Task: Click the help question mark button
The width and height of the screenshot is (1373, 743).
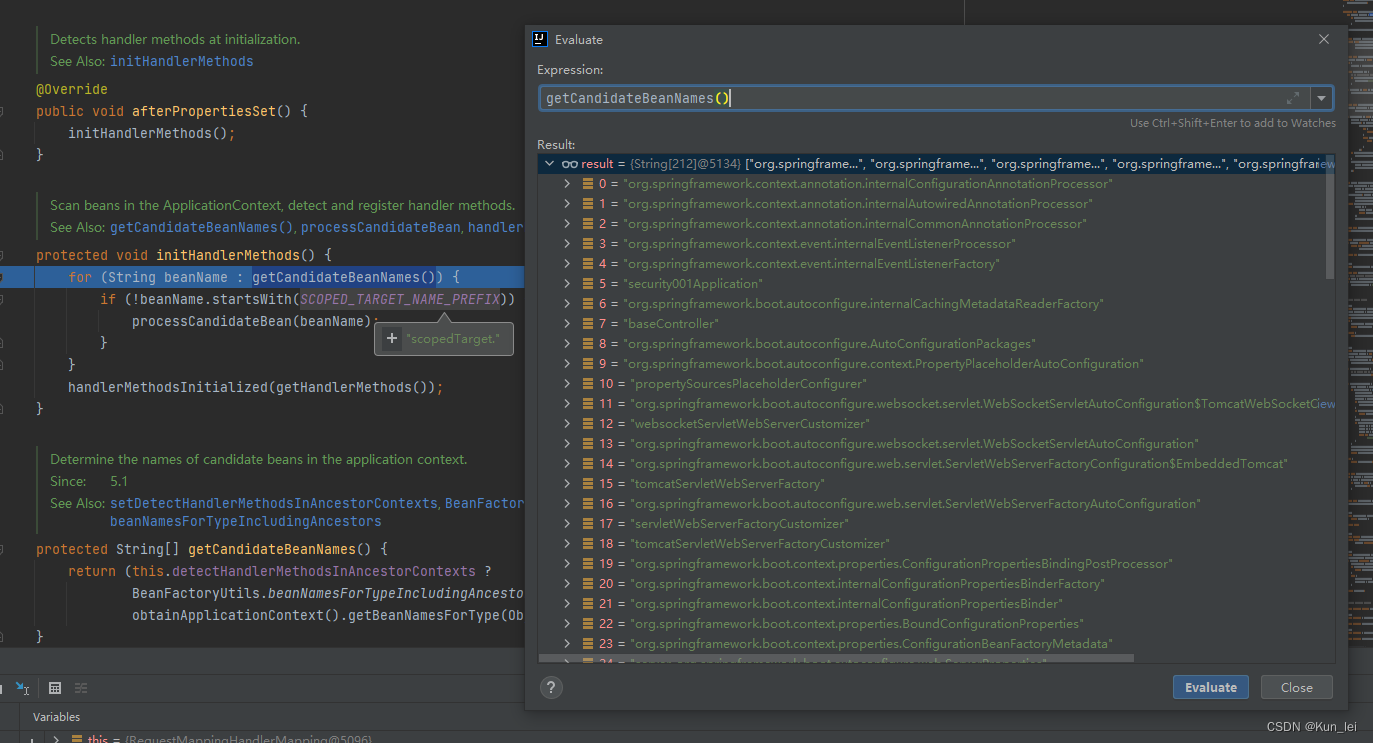Action: click(x=551, y=687)
